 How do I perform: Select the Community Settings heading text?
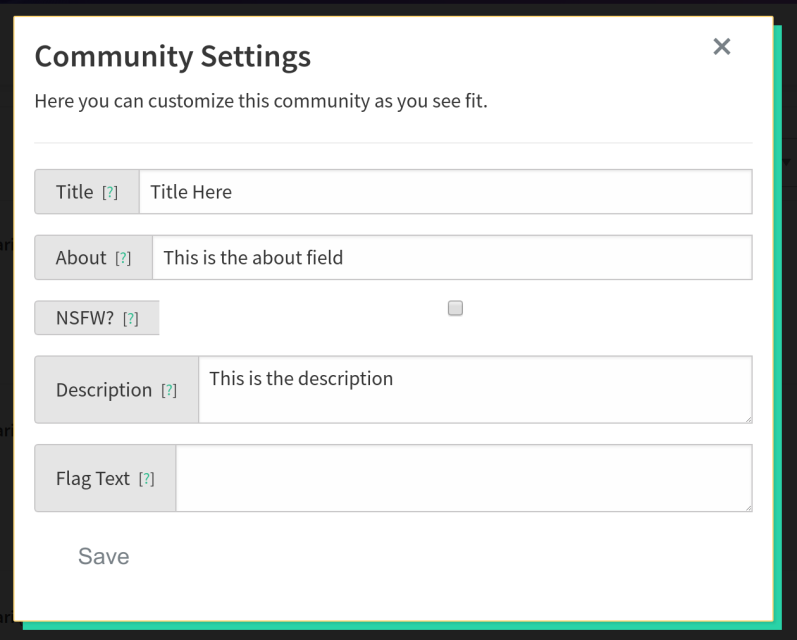(172, 56)
